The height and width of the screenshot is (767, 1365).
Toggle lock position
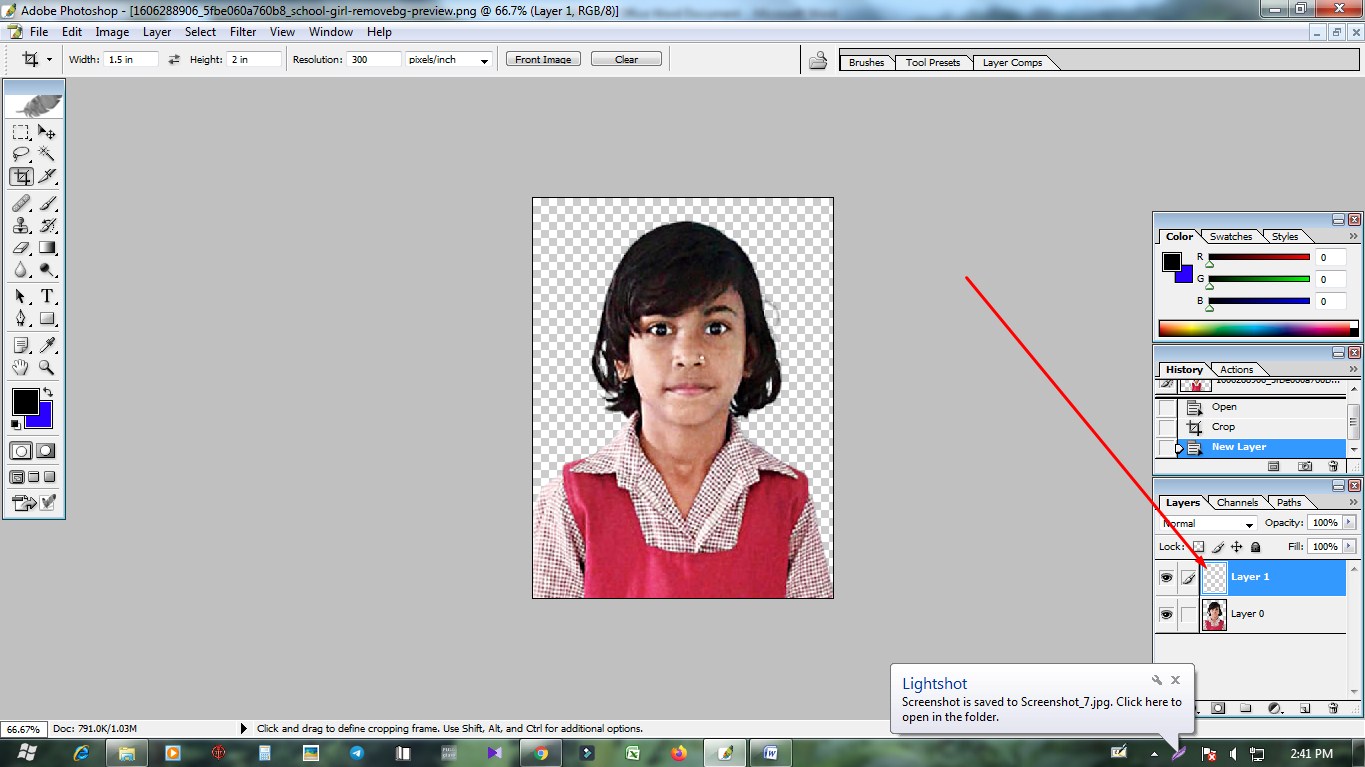1236,547
